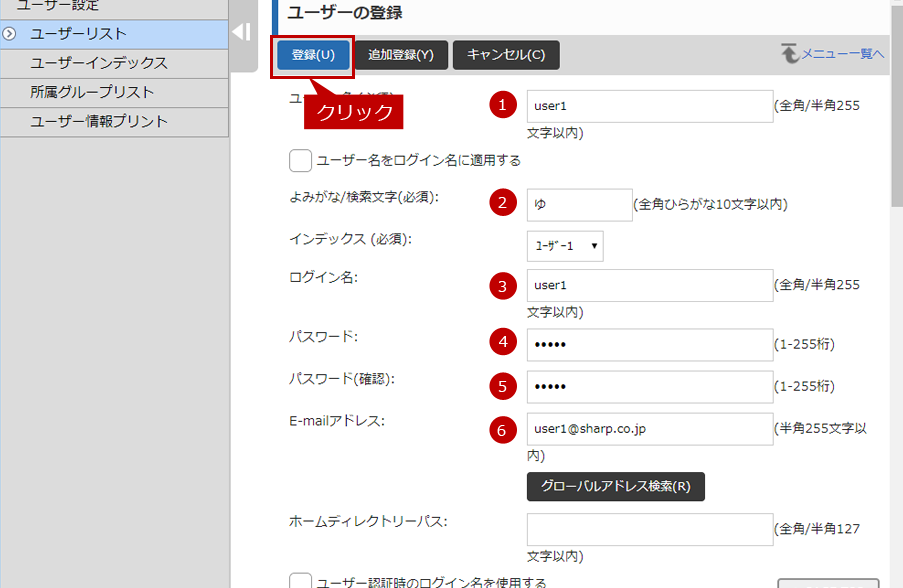Check ユーザー認証時のログイン名を使用する checkbox
The width and height of the screenshot is (903, 588).
pyautogui.click(x=300, y=581)
